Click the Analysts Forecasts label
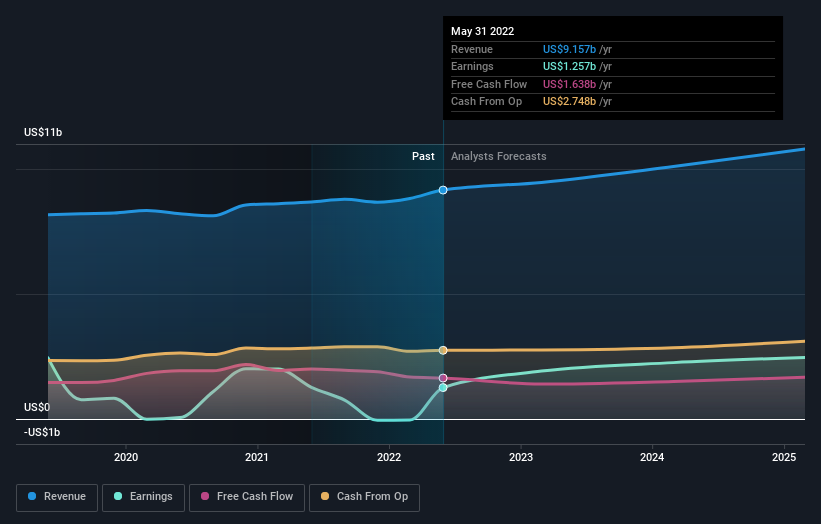The height and width of the screenshot is (524, 821). pyautogui.click(x=498, y=157)
